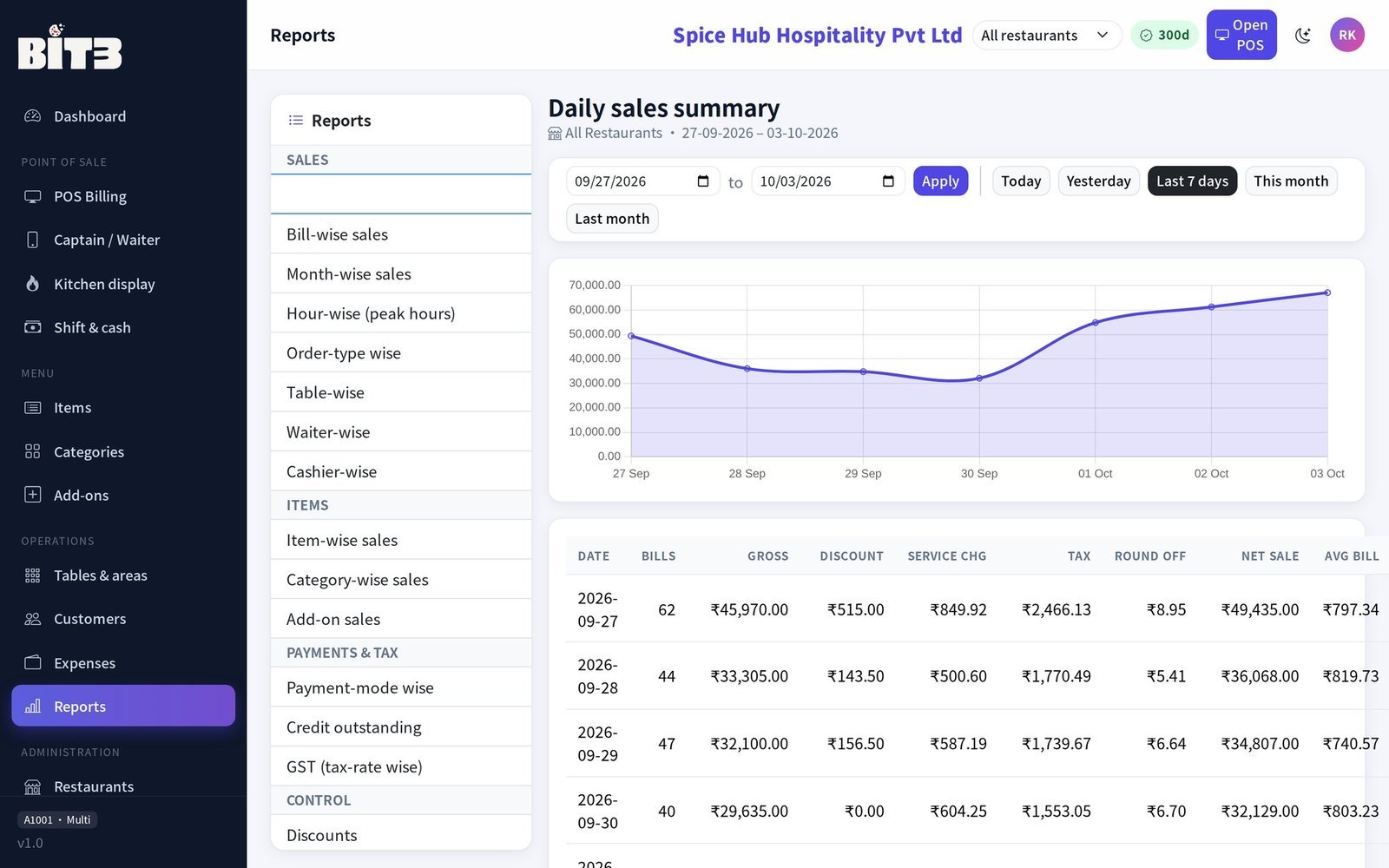Viewport: 1389px width, 868px height.
Task: Open the Month-wise sales report
Action: [401, 274]
